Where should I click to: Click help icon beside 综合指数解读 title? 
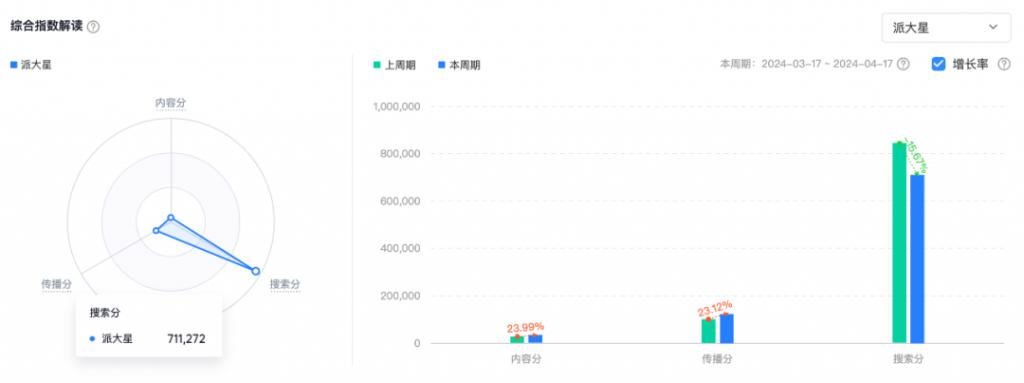coord(93,27)
